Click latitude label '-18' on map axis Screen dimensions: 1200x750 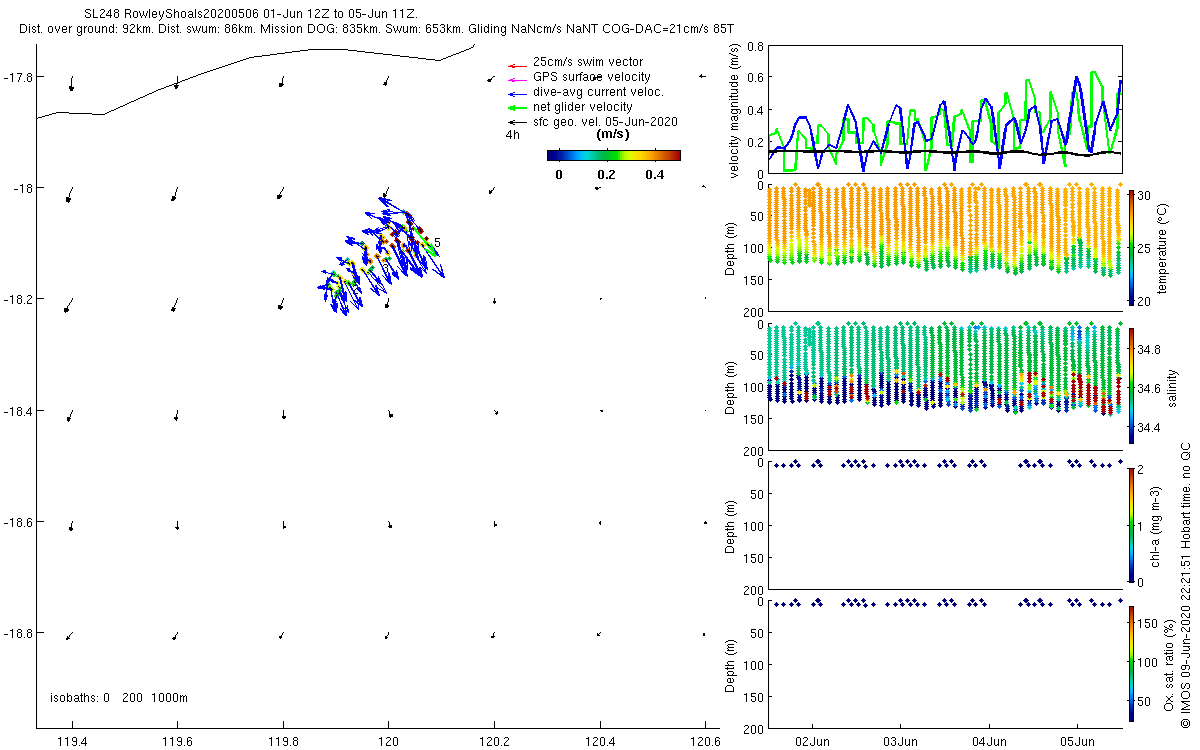23,188
